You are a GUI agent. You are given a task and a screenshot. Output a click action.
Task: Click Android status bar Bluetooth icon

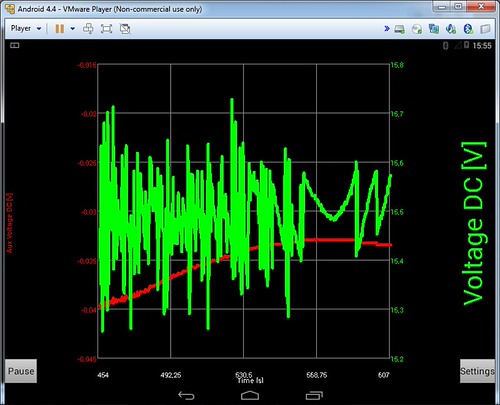[445, 45]
